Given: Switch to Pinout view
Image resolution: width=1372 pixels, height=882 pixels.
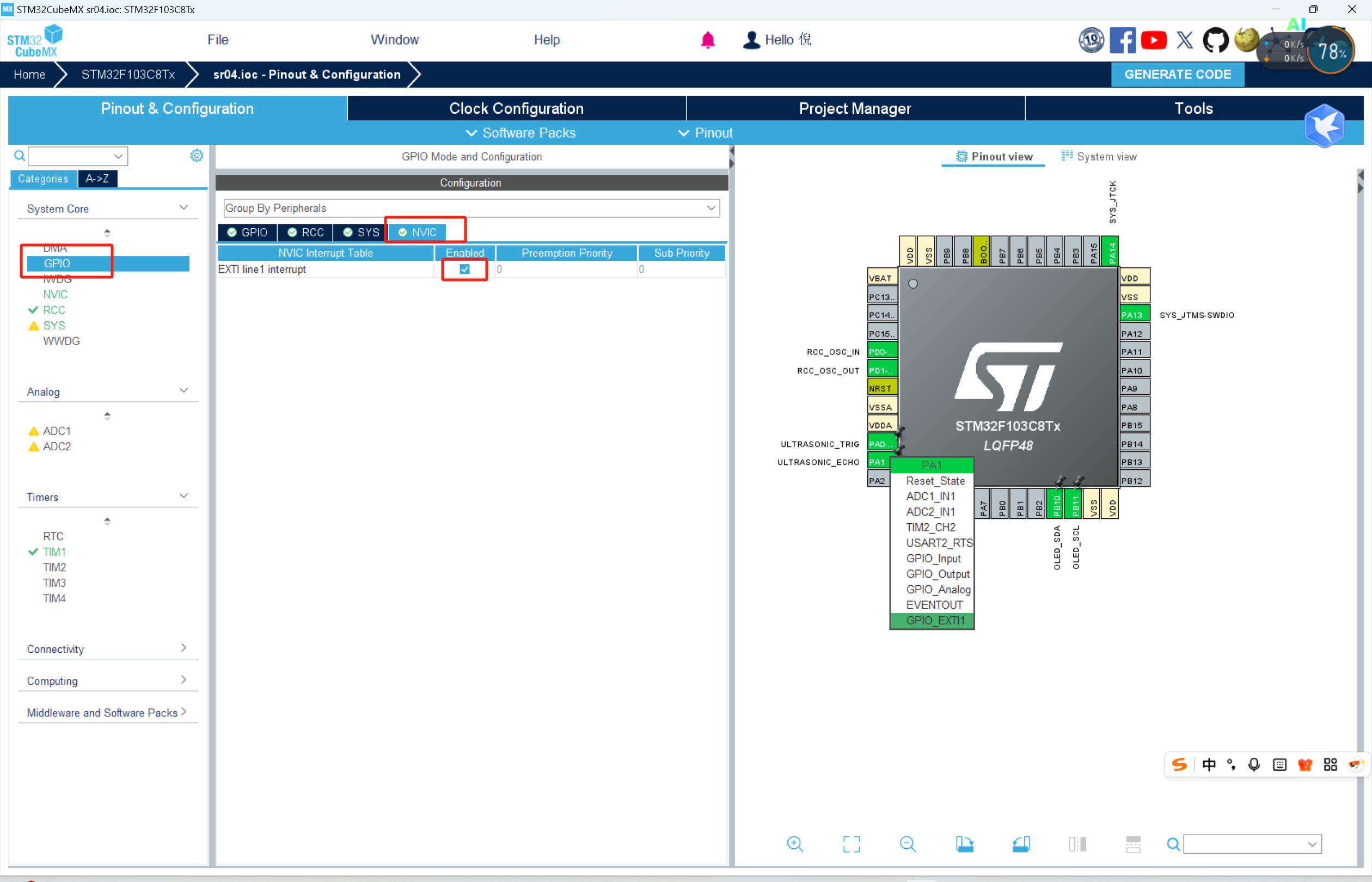Looking at the screenshot, I should tap(994, 156).
